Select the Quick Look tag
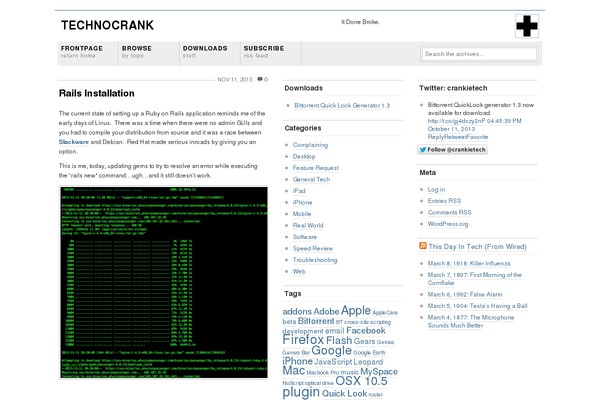600x400 pixels. (344, 393)
